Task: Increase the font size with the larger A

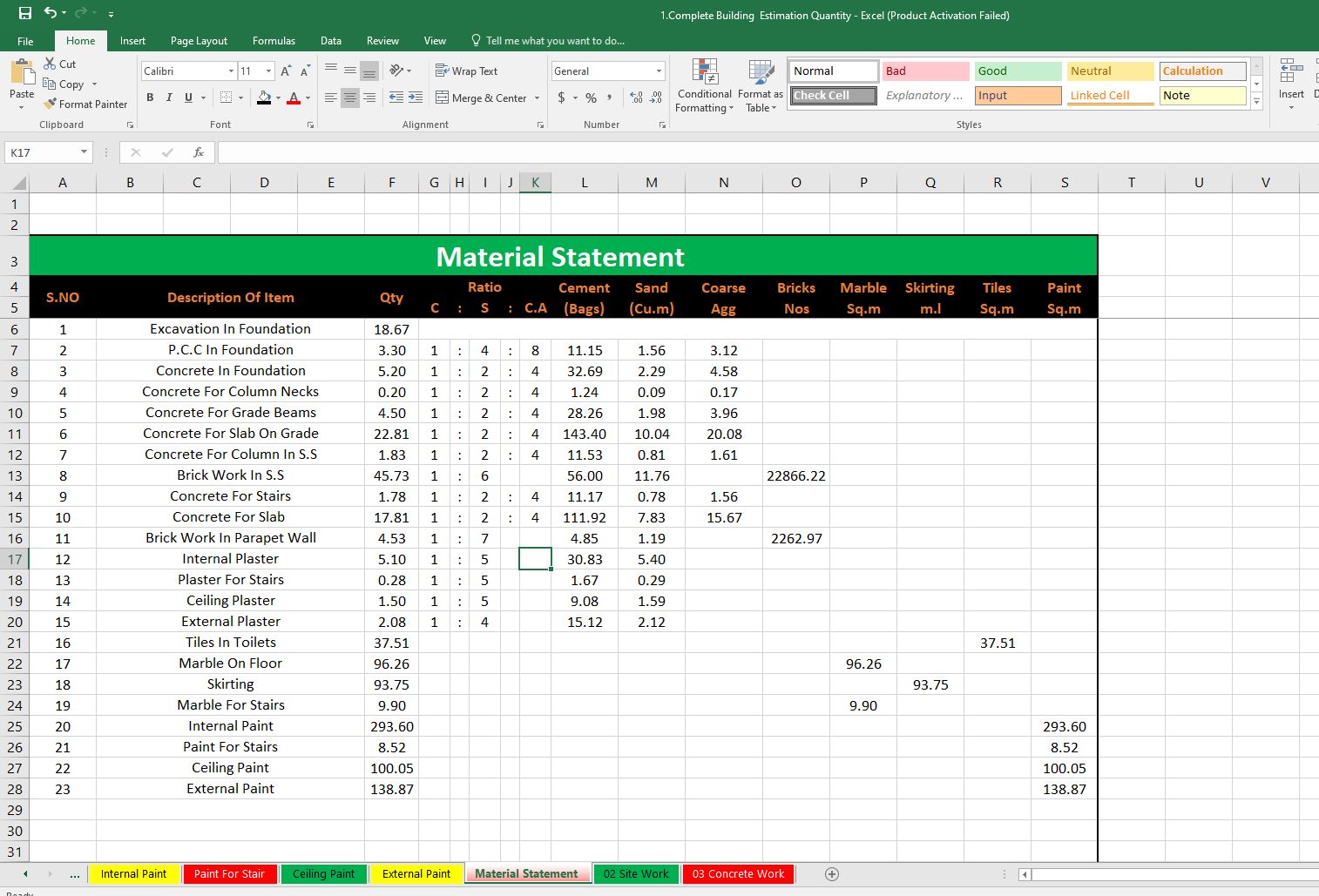Action: (286, 71)
